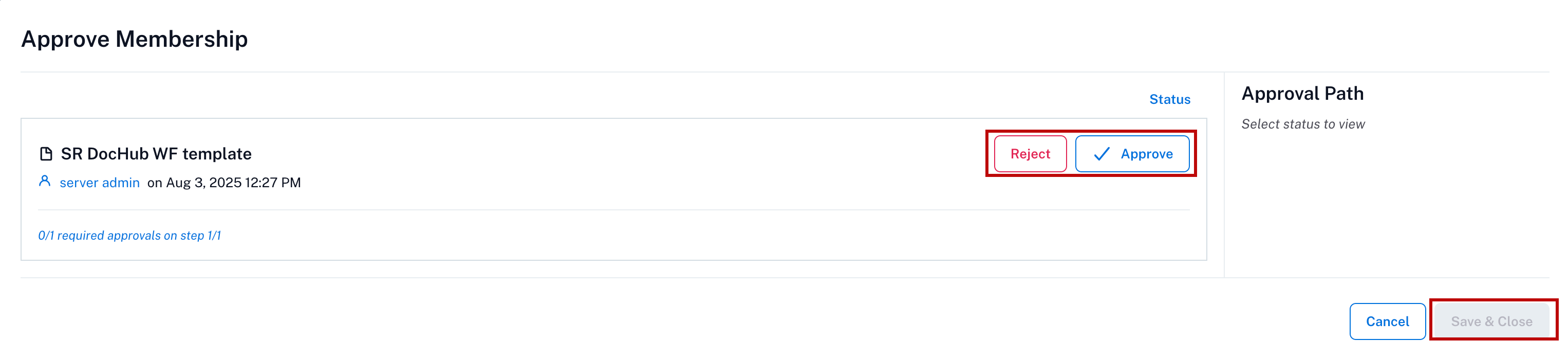The image size is (1568, 358).
Task: Approve the SR DocHub WF template membership
Action: coord(1132,154)
